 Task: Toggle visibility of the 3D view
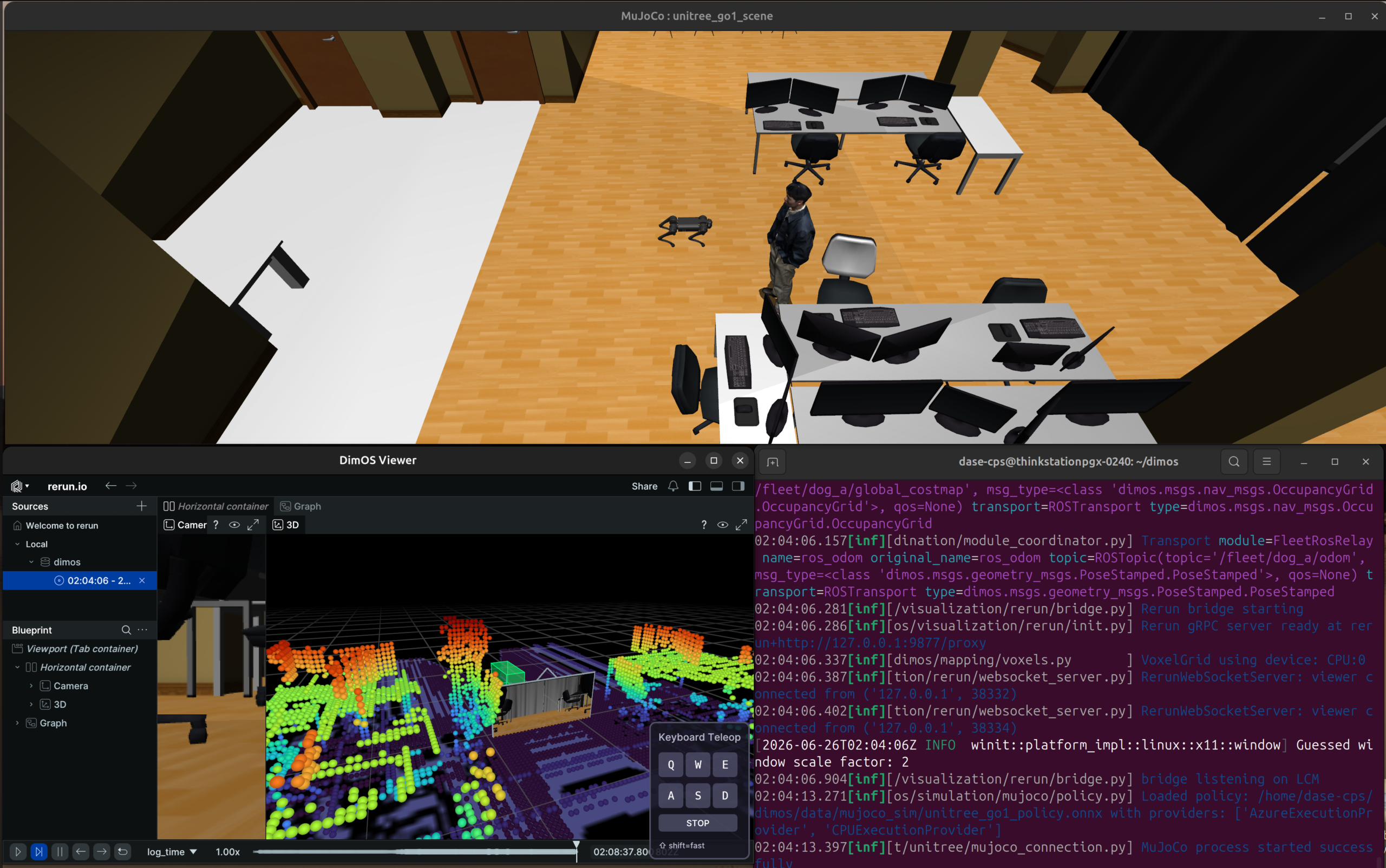(x=723, y=525)
